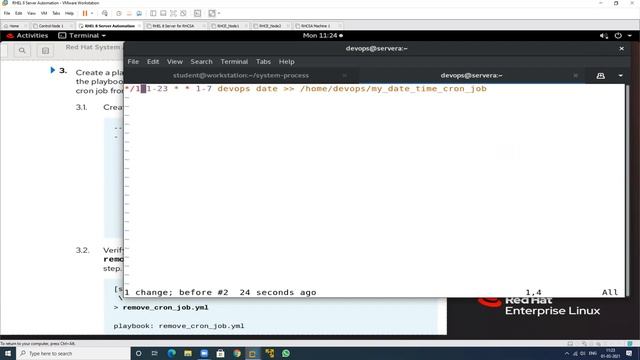Click the unity mode toolbar icon

[183, 13]
